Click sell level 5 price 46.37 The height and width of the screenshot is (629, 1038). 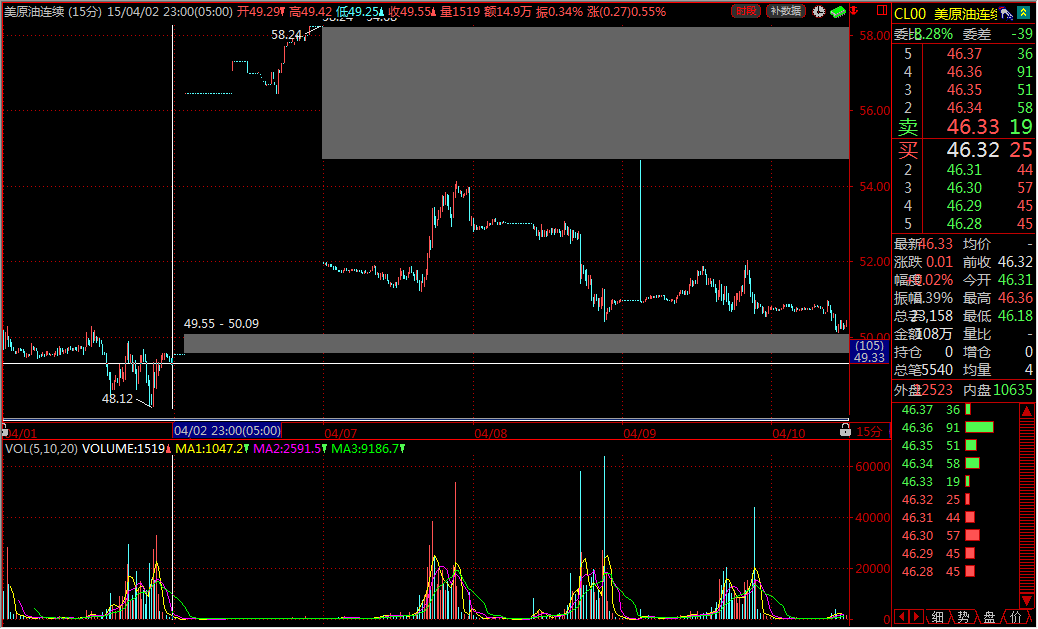(964, 54)
